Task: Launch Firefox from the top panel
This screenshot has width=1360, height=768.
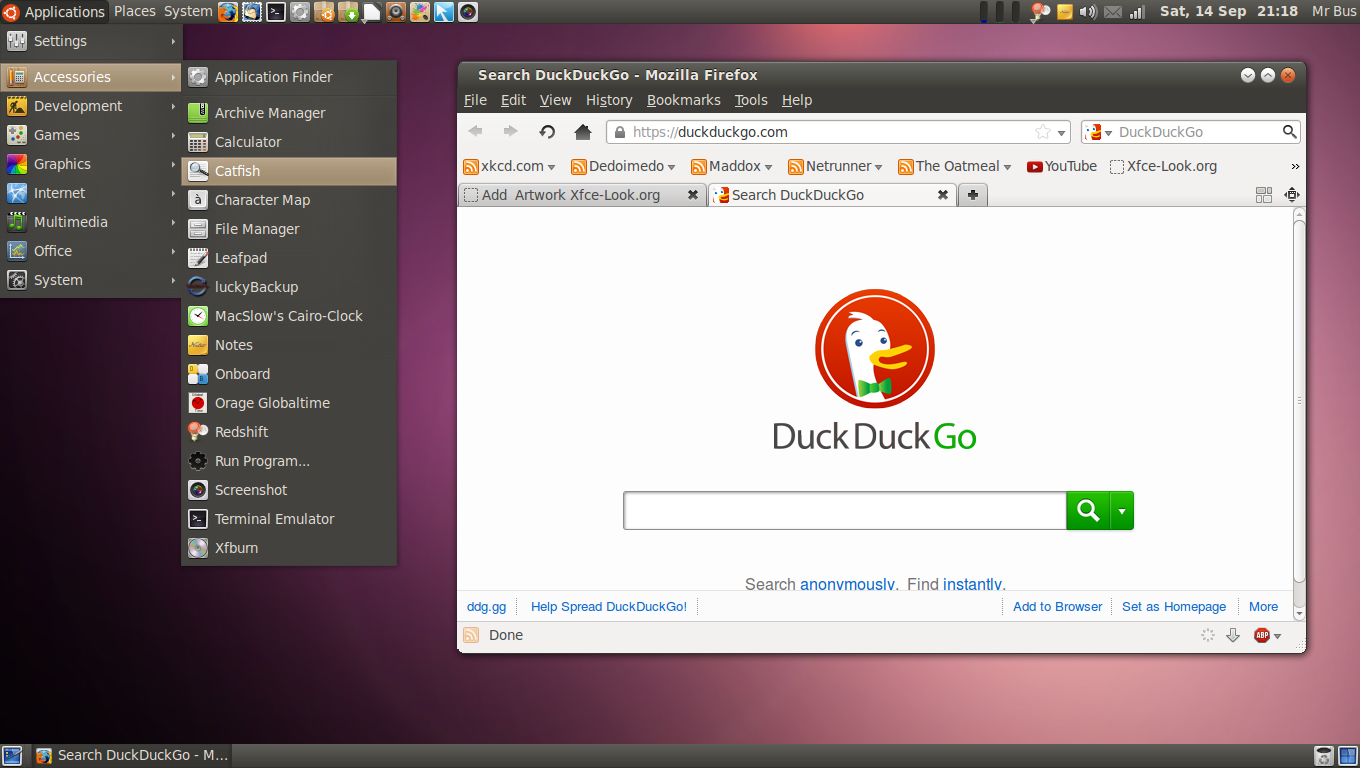Action: [x=228, y=12]
